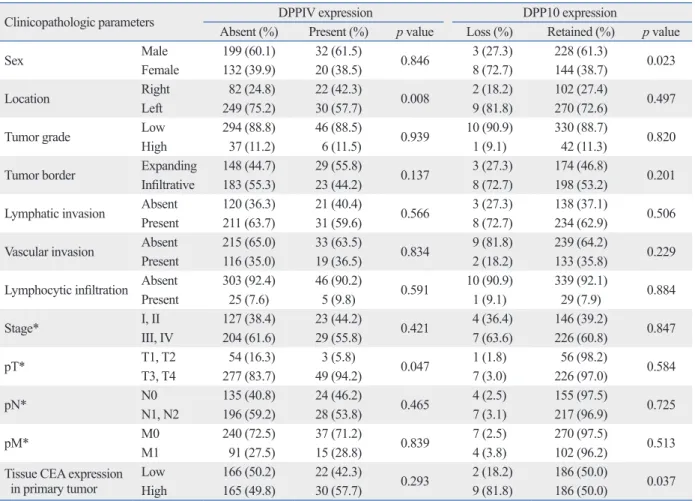Select the 'Stage*' row label
Screen dimensions: 695x501
pos(21,328)
